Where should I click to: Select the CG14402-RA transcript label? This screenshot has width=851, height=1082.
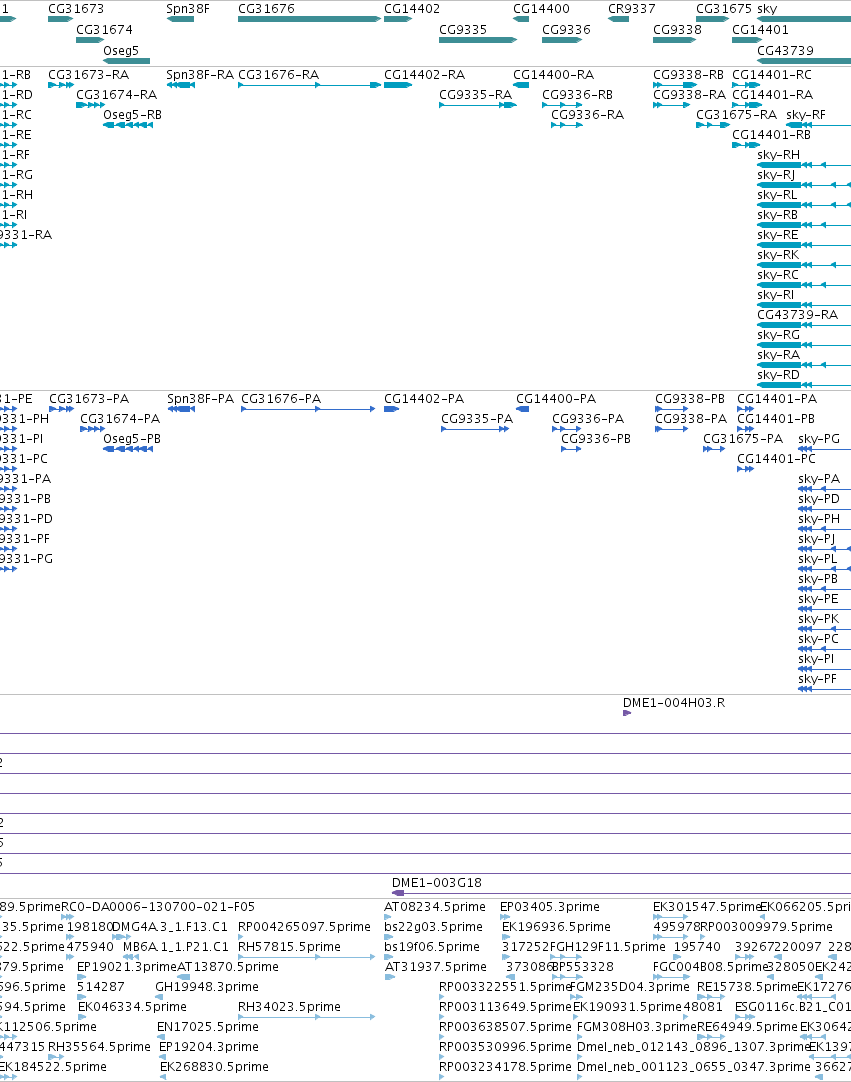click(424, 75)
